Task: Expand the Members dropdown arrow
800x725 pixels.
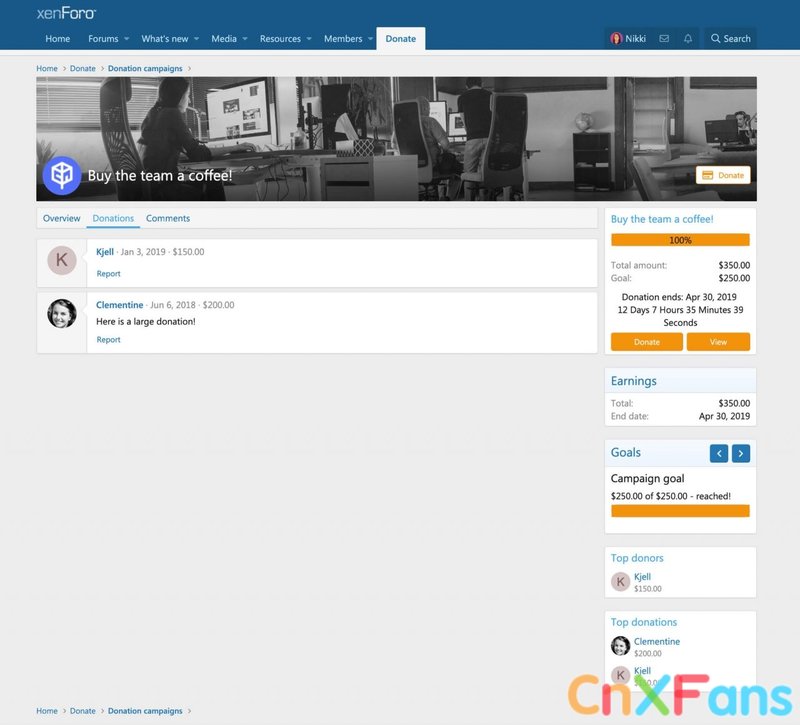Action: [x=370, y=39]
